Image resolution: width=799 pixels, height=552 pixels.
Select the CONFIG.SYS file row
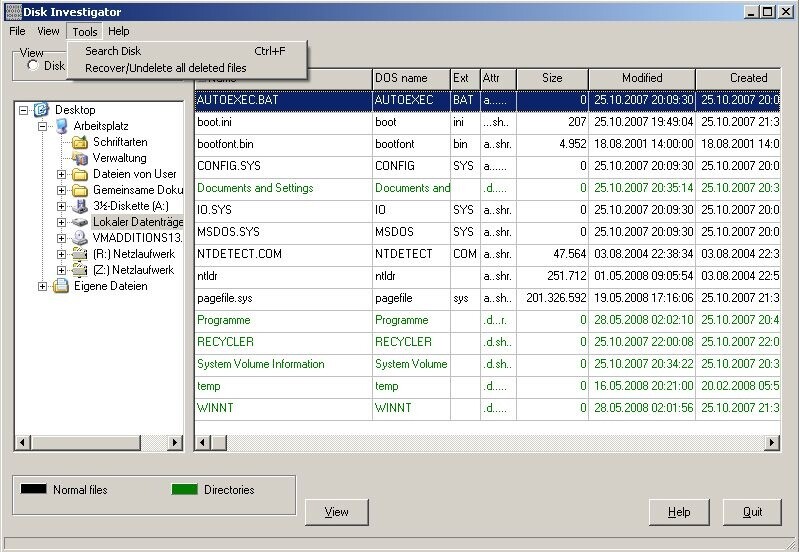pos(487,166)
